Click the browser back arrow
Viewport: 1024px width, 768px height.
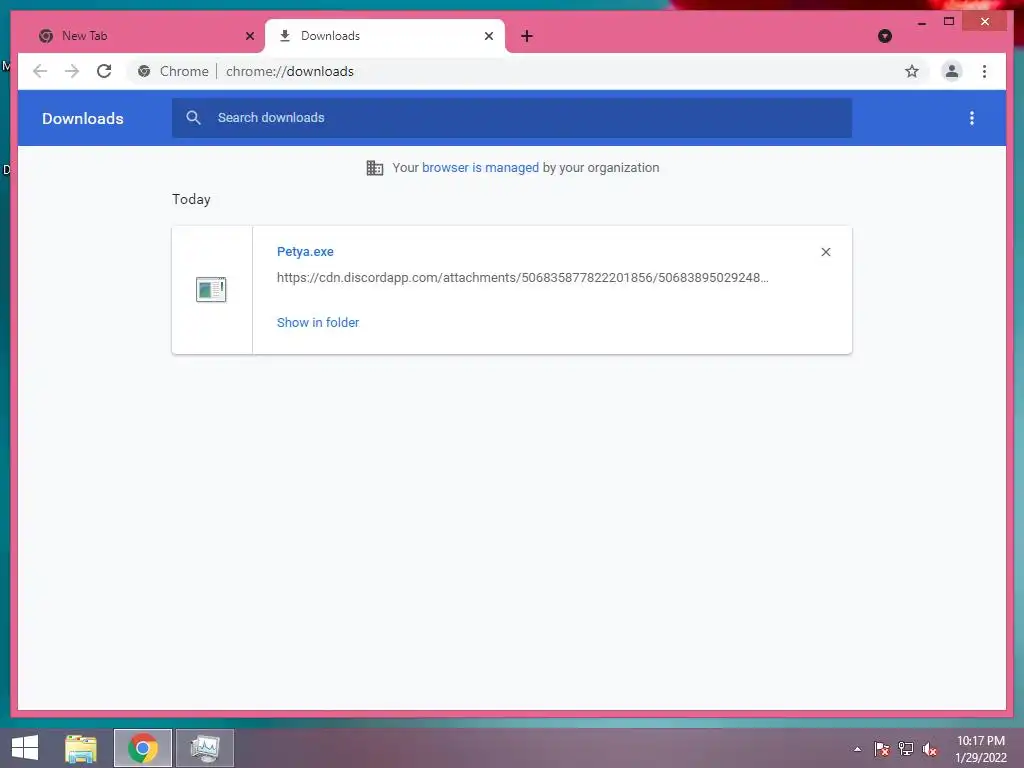pos(40,71)
